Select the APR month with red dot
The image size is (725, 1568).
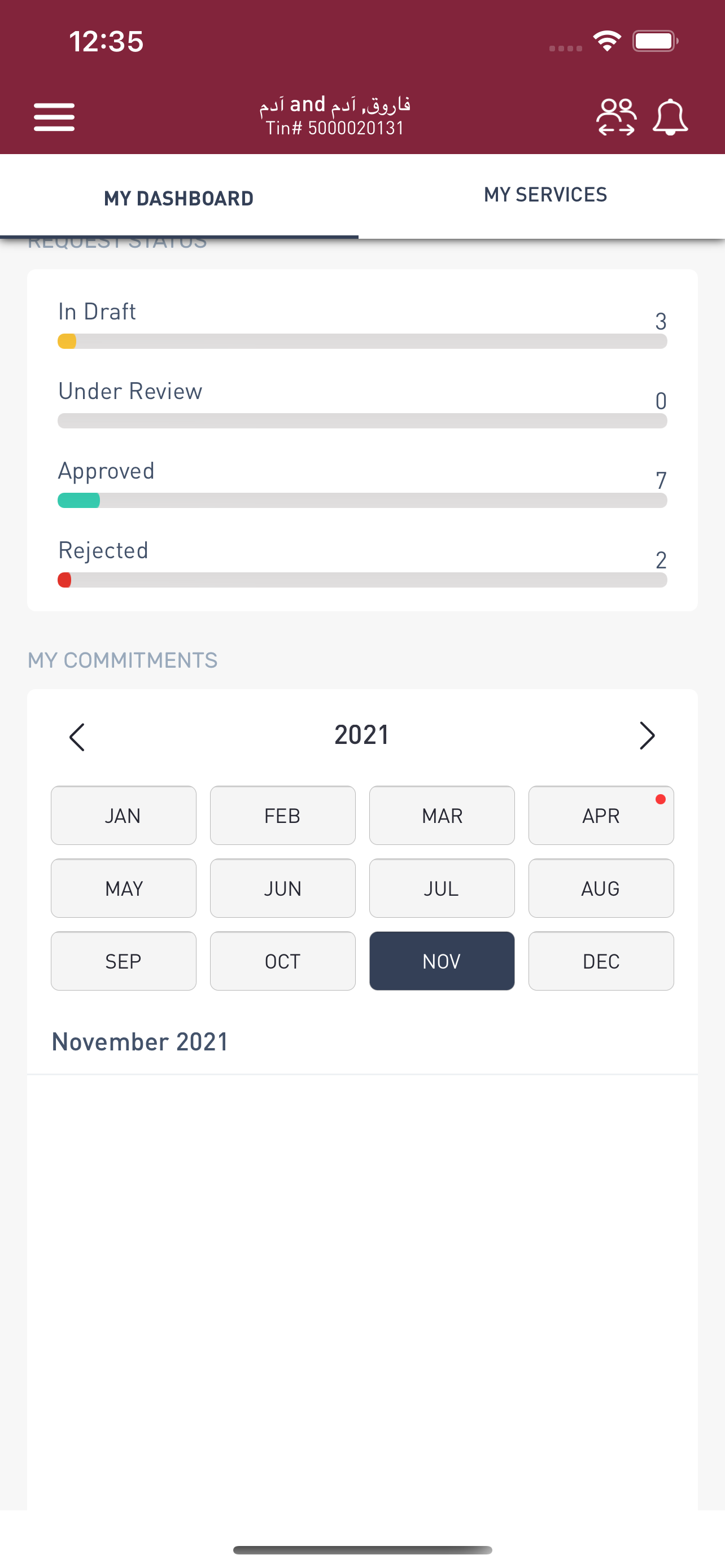coord(601,816)
